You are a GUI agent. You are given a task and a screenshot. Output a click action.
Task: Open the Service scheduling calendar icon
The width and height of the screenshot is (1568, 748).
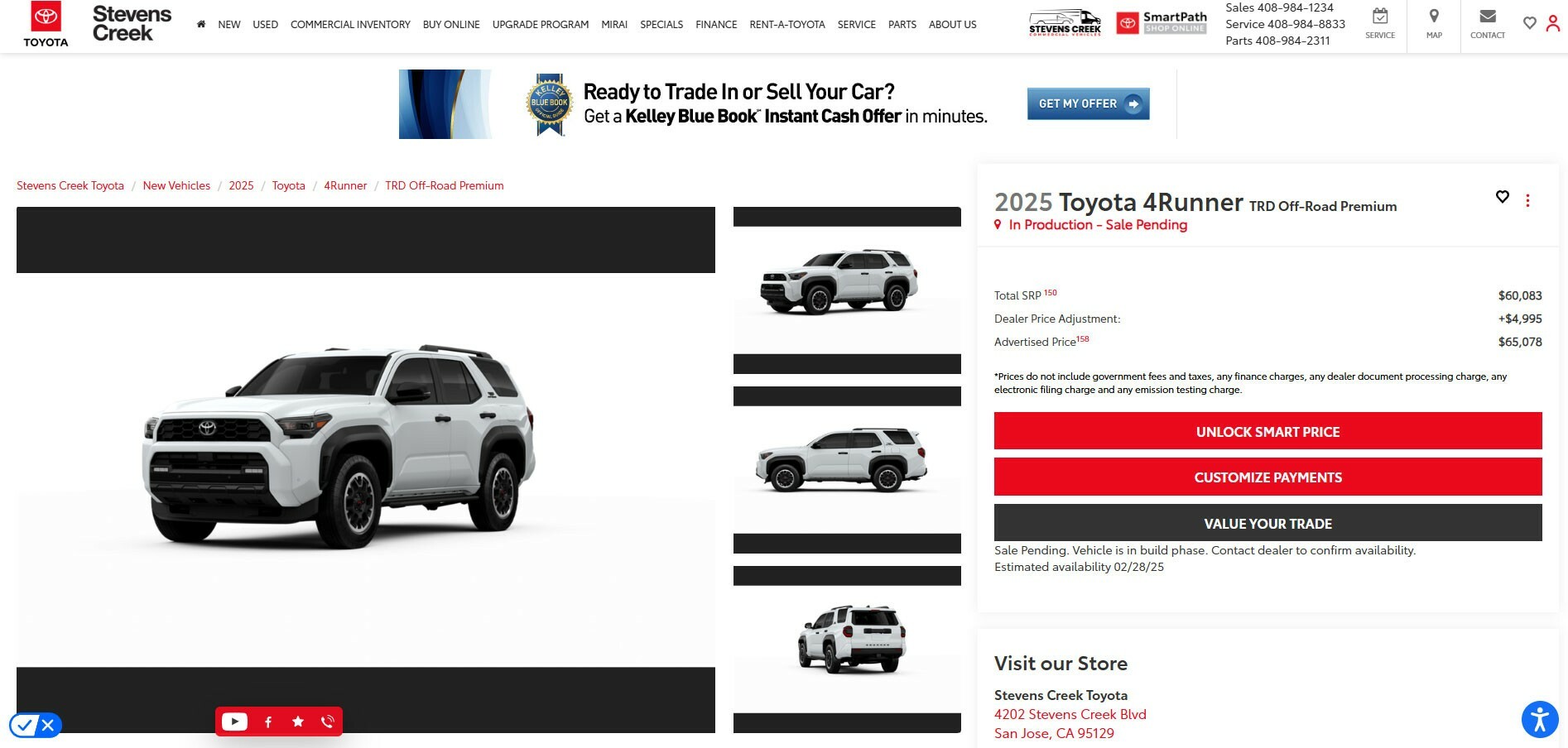1380,17
